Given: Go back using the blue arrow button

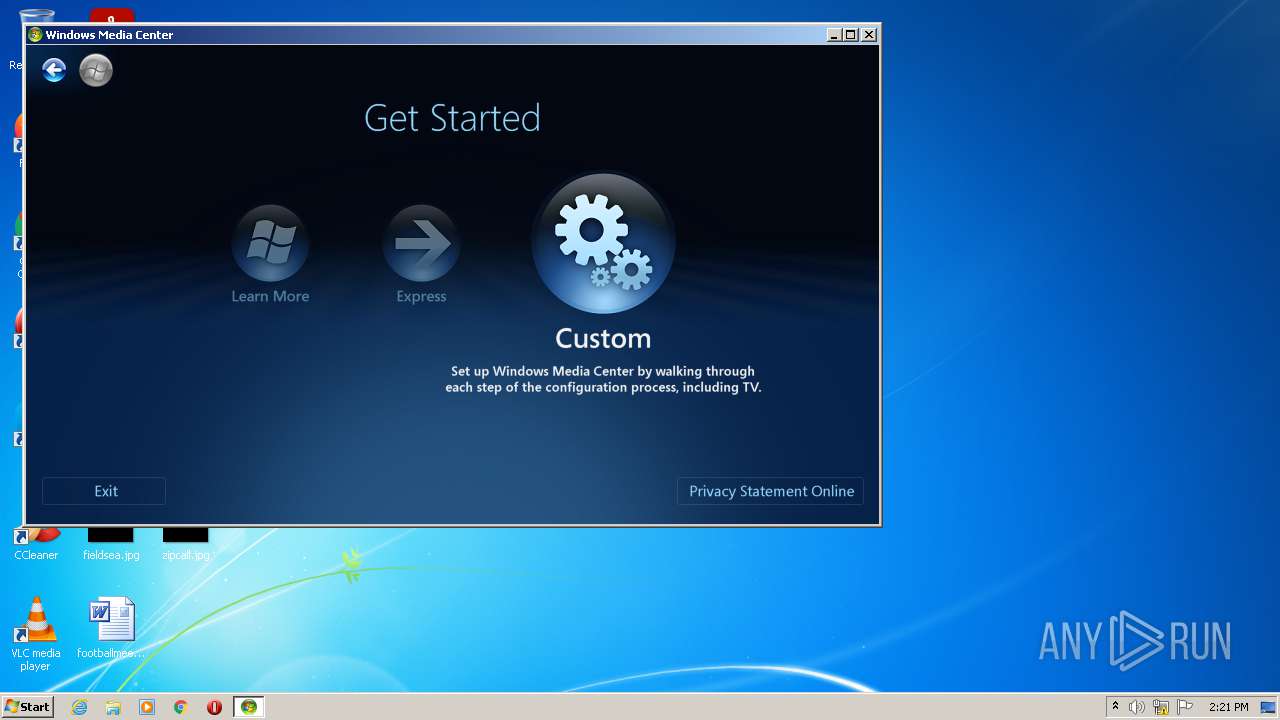Looking at the screenshot, I should coord(54,70).
